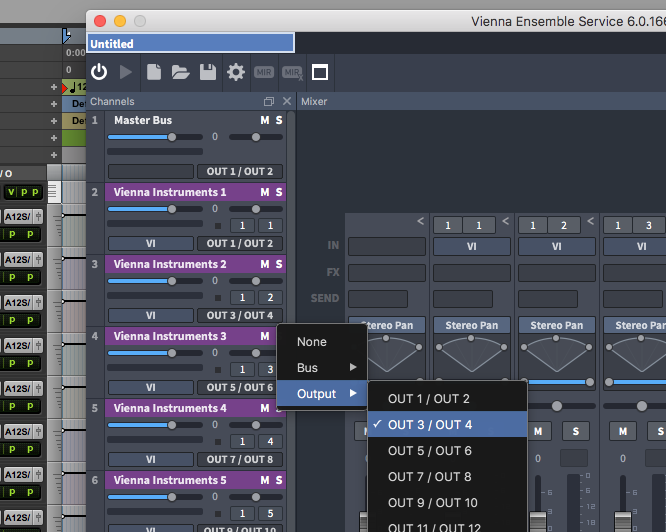Image resolution: width=666 pixels, height=532 pixels.
Task: Click MIDI channel box 2 of Vienna Instruments 2
Action: [x=270, y=298]
